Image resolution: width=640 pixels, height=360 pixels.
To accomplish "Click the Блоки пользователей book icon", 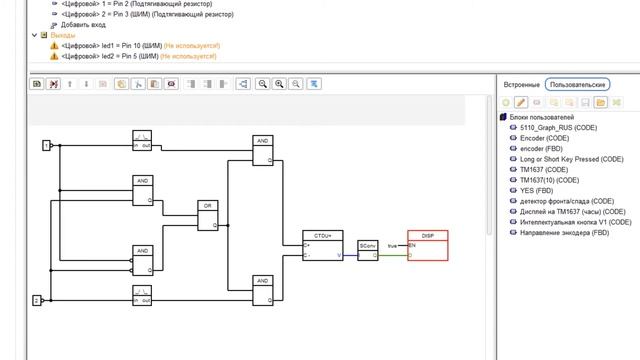I will pos(503,117).
